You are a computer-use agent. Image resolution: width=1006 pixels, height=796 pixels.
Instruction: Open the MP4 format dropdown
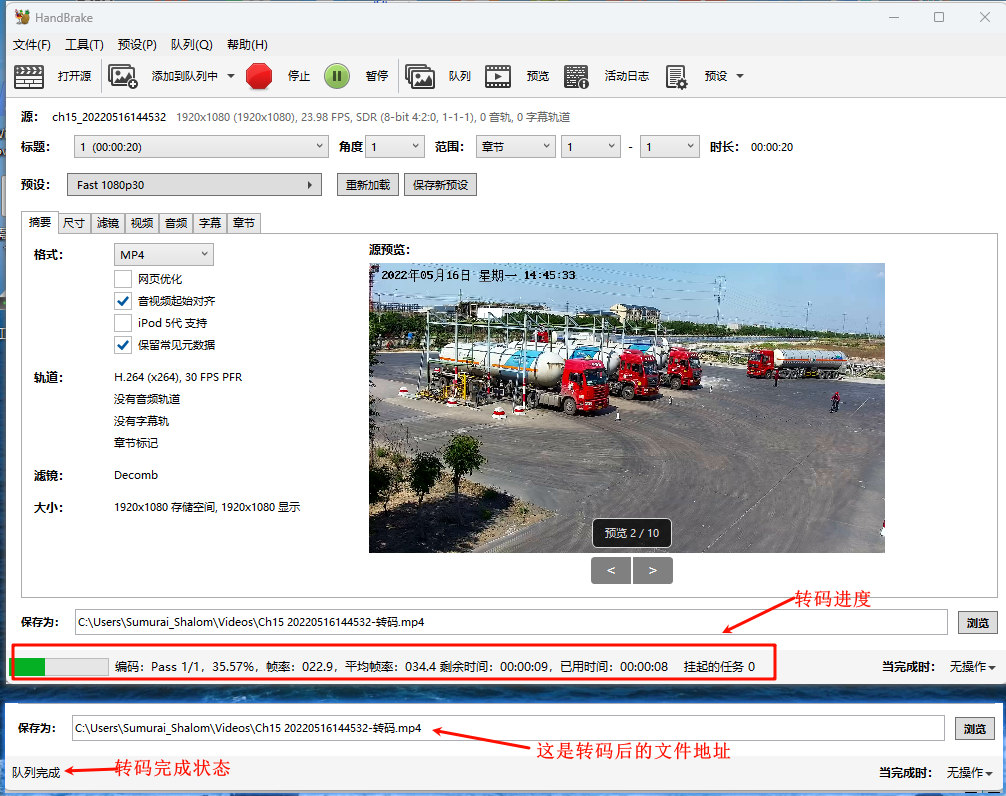pos(164,255)
